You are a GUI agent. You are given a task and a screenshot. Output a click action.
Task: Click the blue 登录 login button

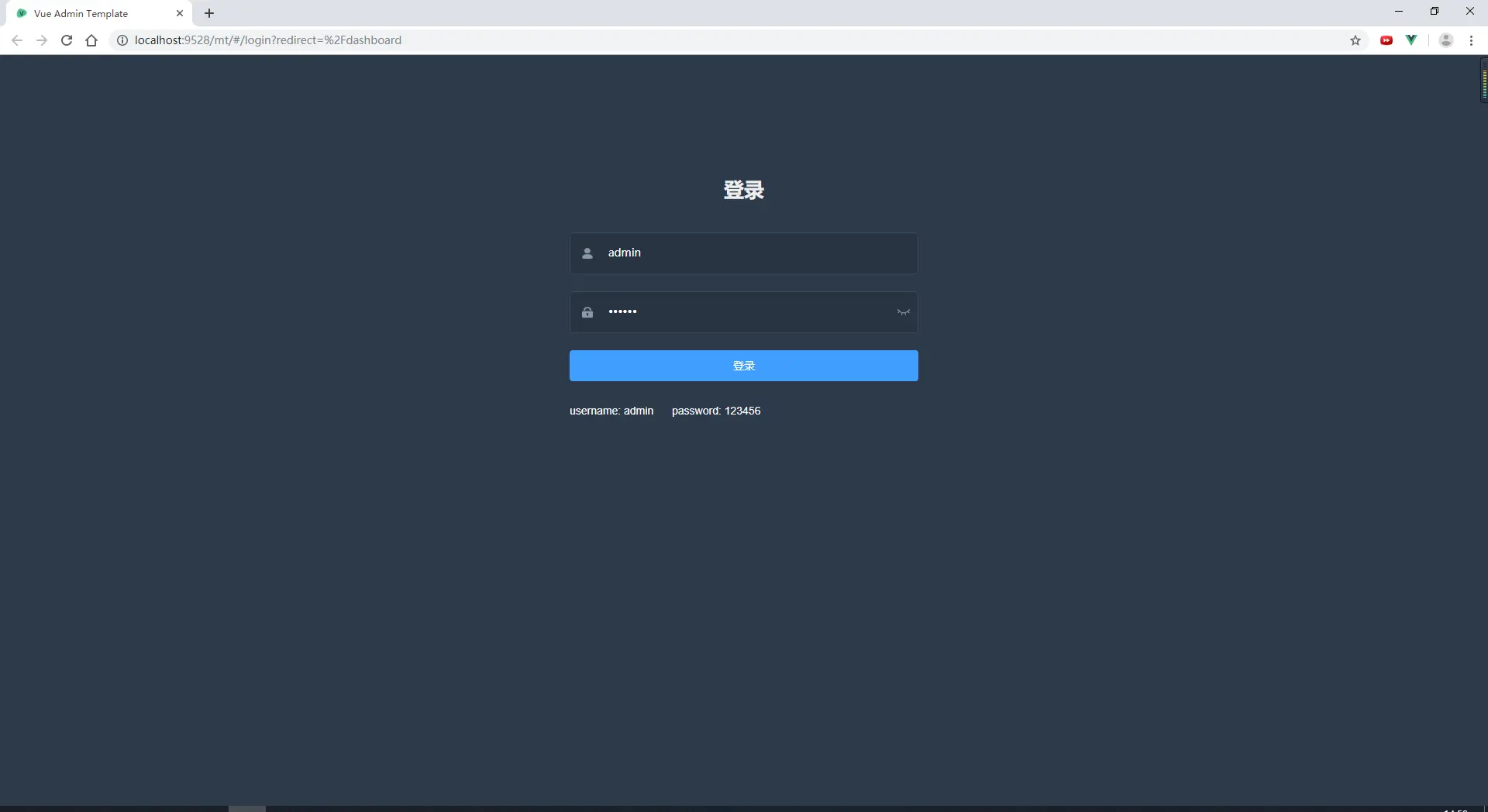coord(744,366)
